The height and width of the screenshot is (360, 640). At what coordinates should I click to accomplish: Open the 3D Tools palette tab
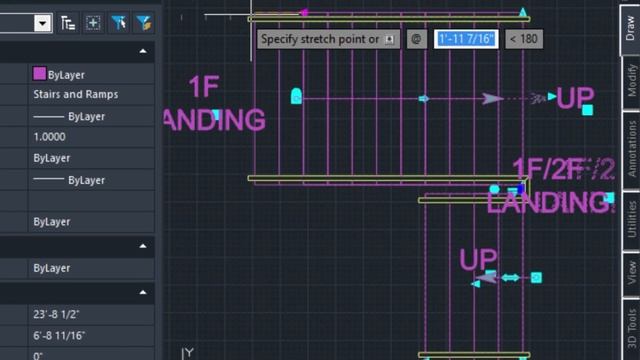point(631,329)
